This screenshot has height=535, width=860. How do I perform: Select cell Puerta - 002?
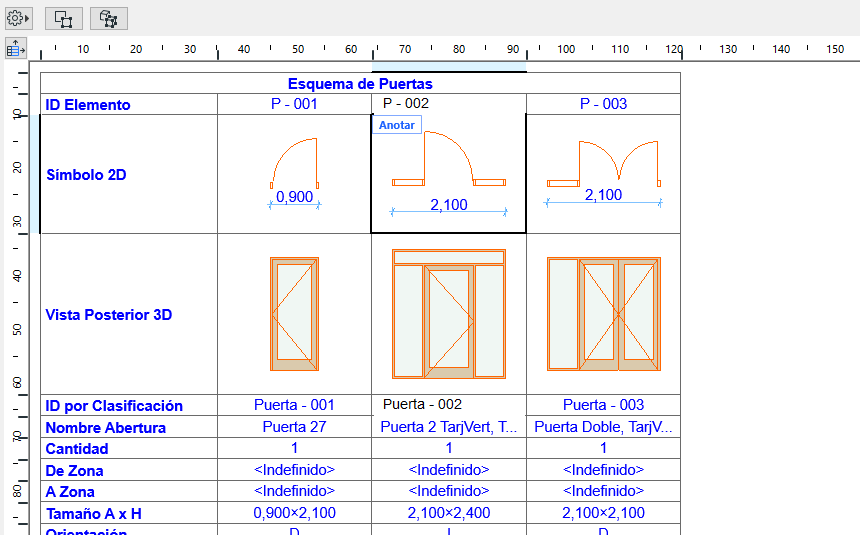click(449, 405)
